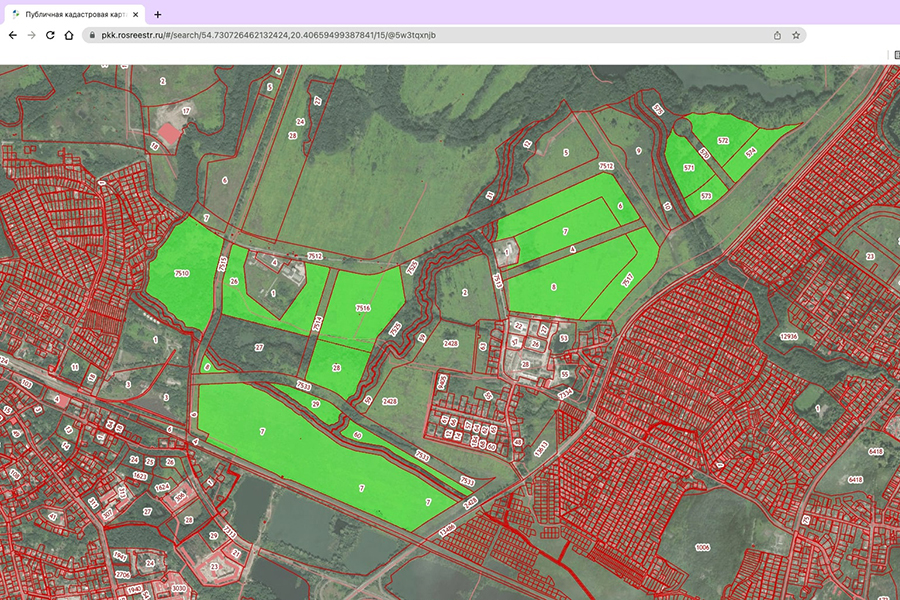The width and height of the screenshot is (900, 600).
Task: Open a new browser tab
Action: point(158,14)
